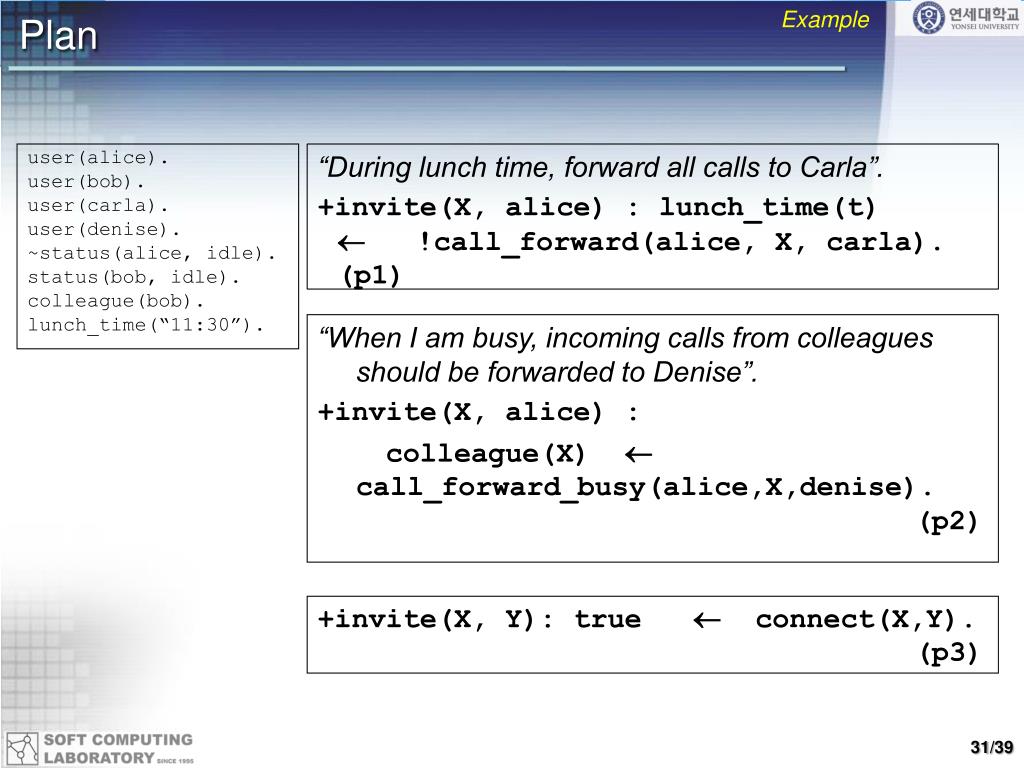Click the line 'colleague(bob).'
The height and width of the screenshot is (768, 1024).
[116, 301]
